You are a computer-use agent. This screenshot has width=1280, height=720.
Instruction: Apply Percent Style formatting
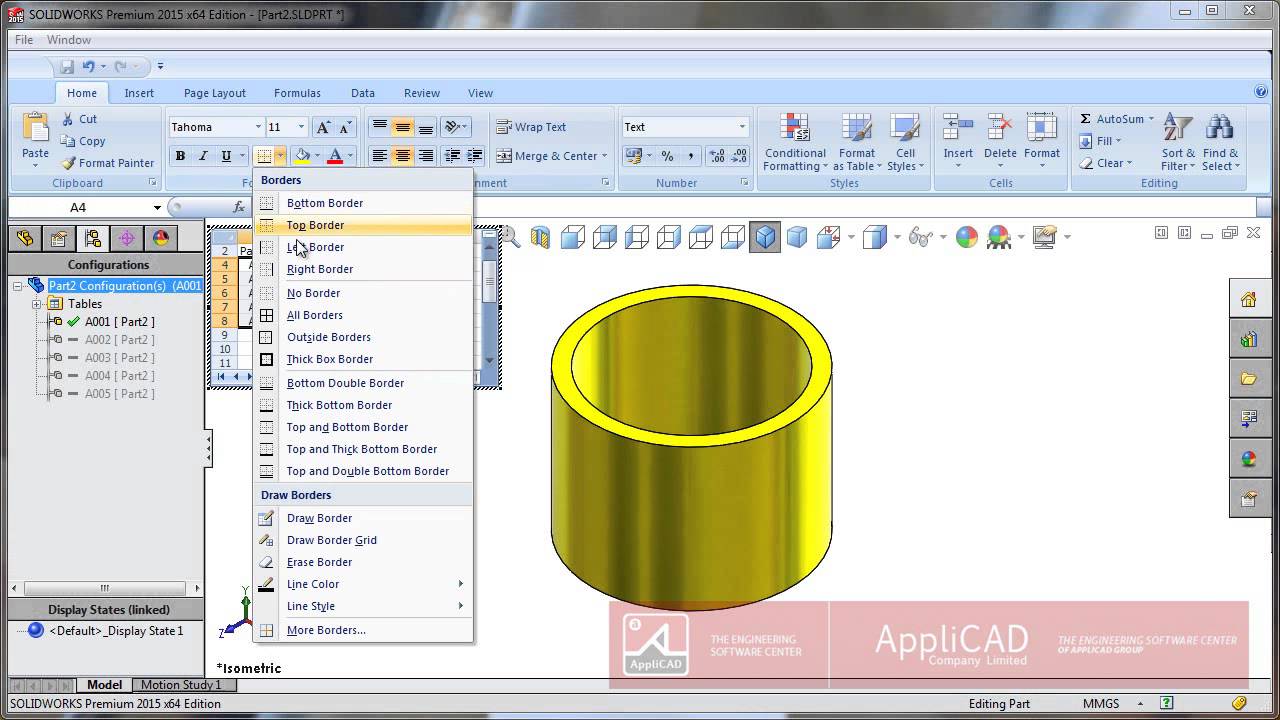click(x=667, y=156)
